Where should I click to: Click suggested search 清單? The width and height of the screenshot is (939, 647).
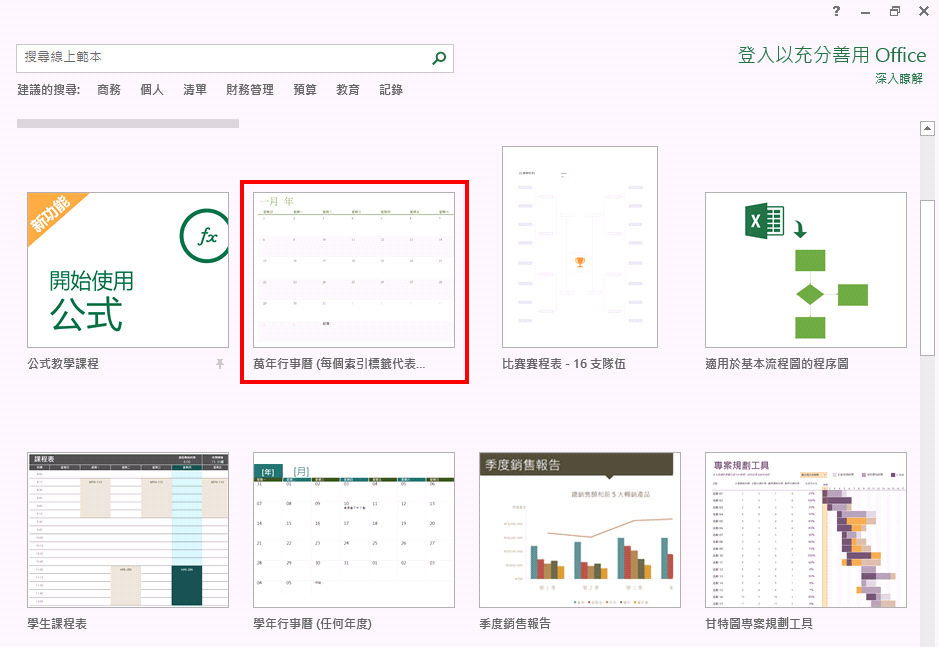[195, 90]
